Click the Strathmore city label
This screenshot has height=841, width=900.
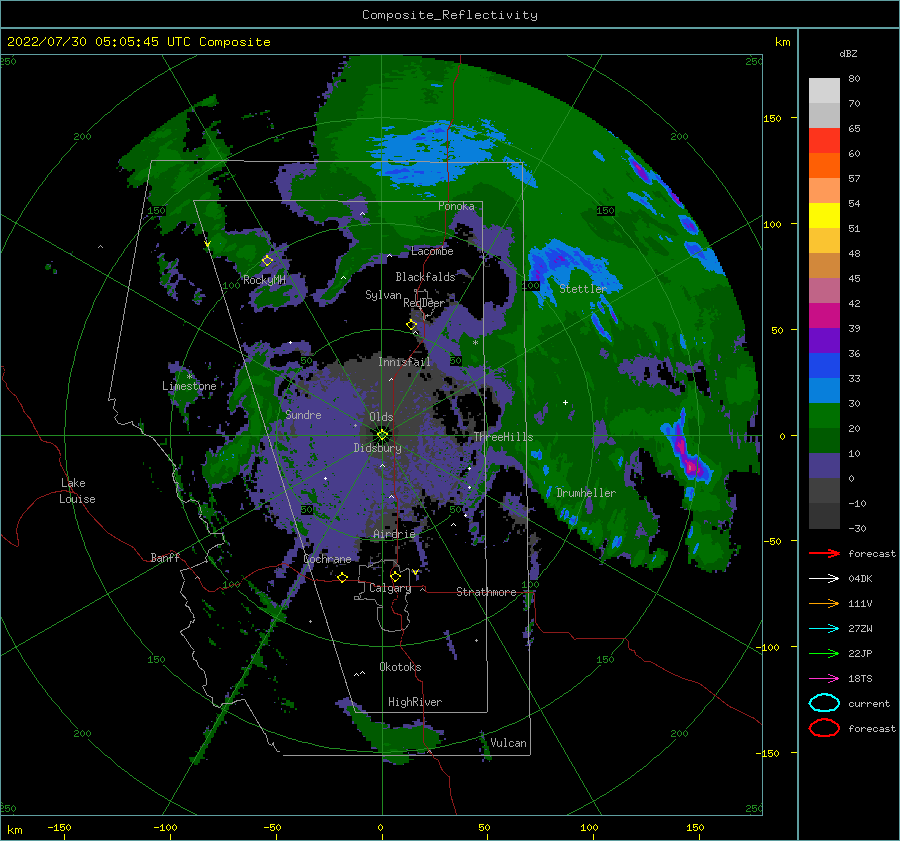click(x=486, y=592)
